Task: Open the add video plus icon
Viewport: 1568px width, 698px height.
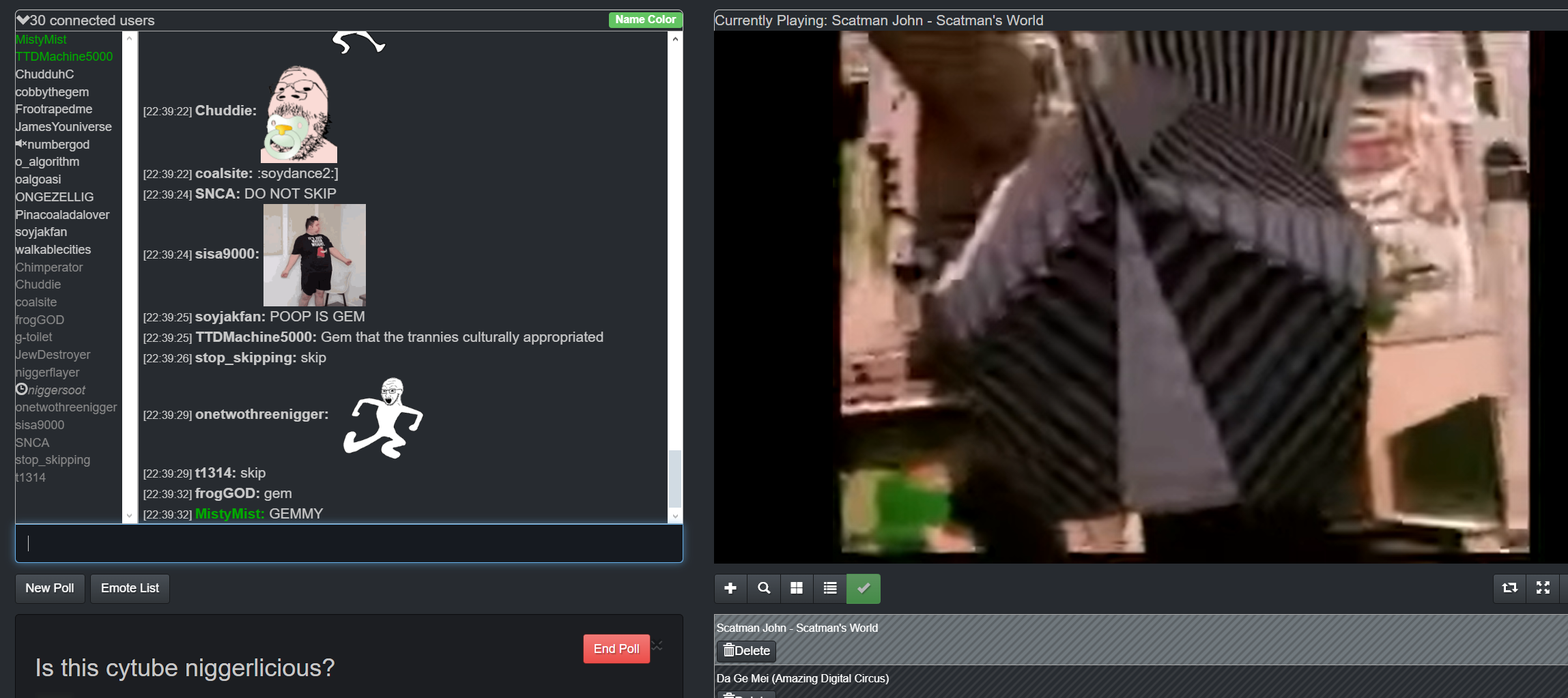Action: tap(730, 588)
